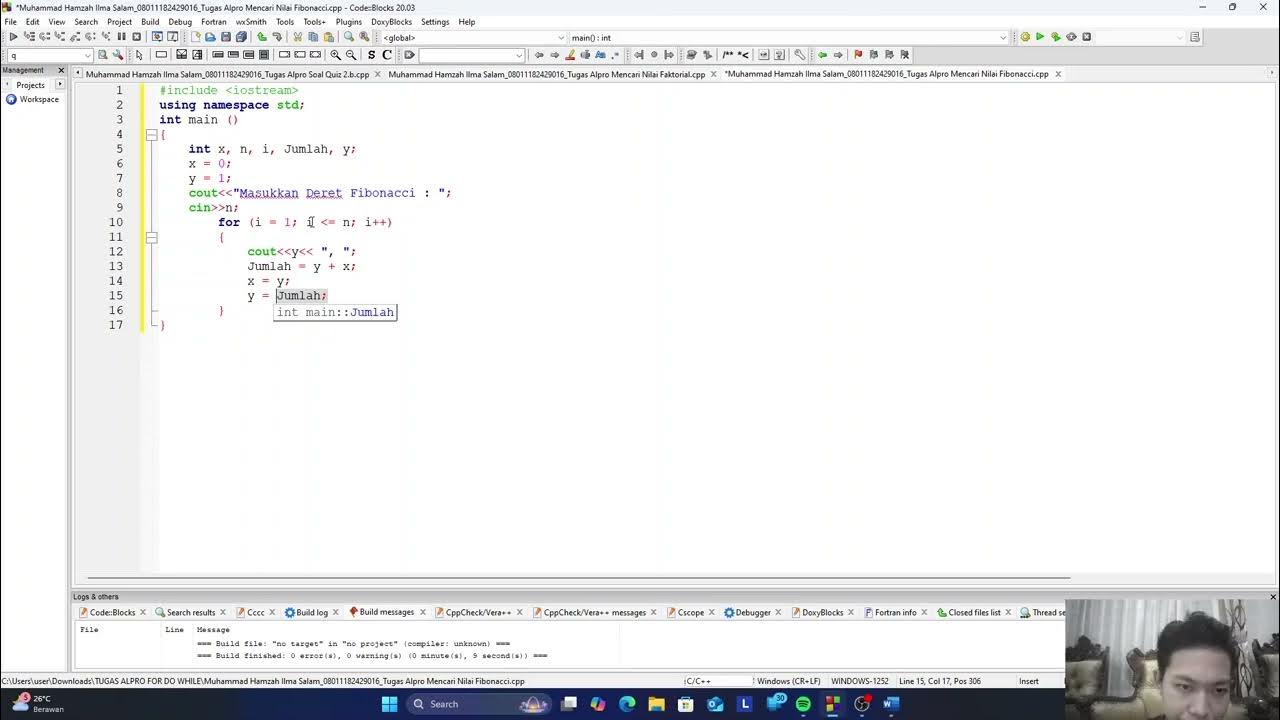Run the program with green play icon
Image resolution: width=1280 pixels, height=720 pixels.
pyautogui.click(x=1040, y=37)
